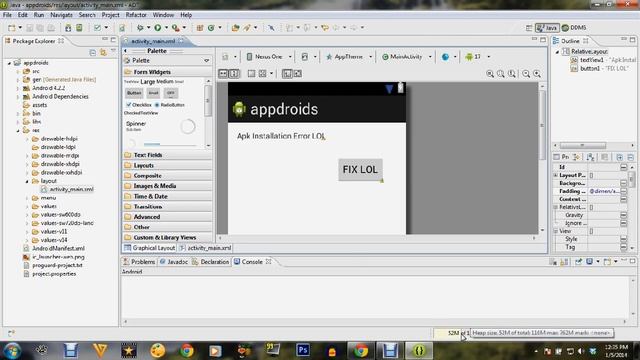Image resolution: width=640 pixels, height=360 pixels.
Task: Click the Debug bug icon in toolbar
Action: click(140, 27)
